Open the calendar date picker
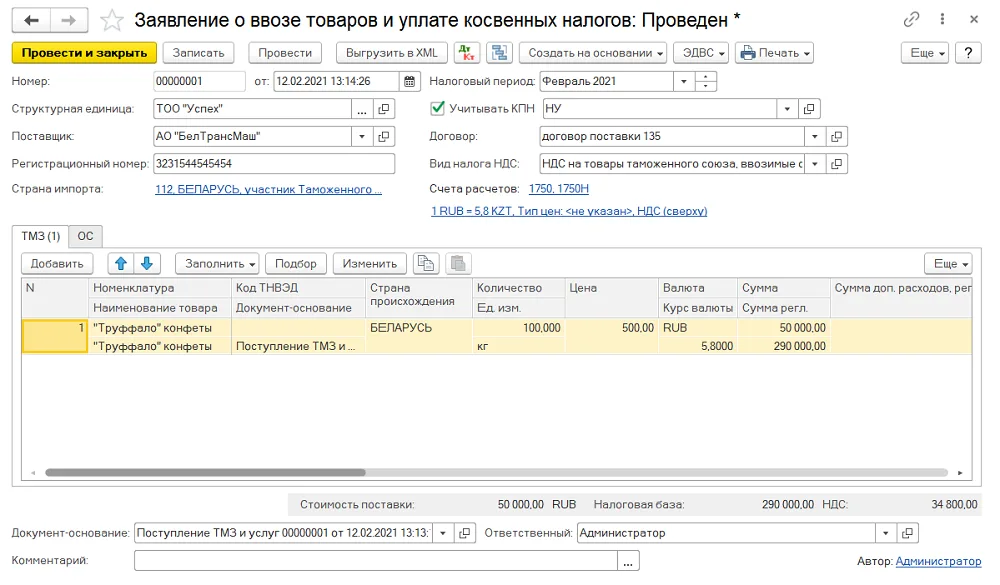This screenshot has height=585, width=1000. [409, 81]
